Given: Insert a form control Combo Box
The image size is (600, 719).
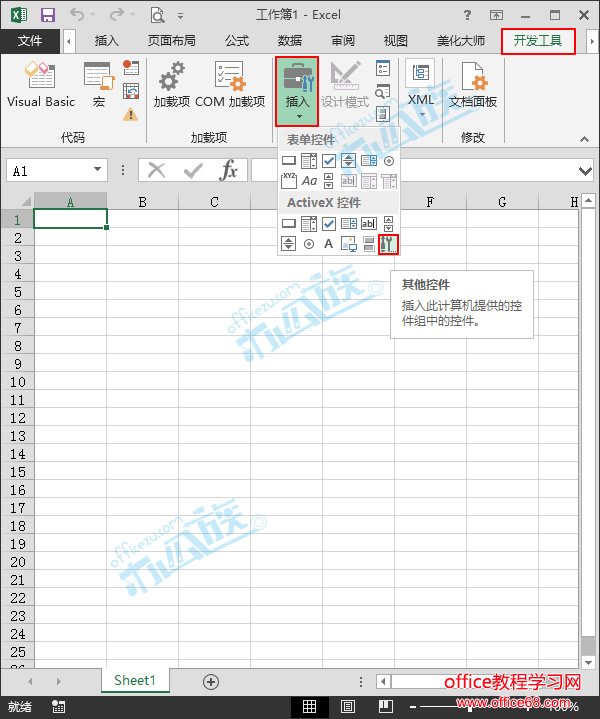Looking at the screenshot, I should (309, 160).
